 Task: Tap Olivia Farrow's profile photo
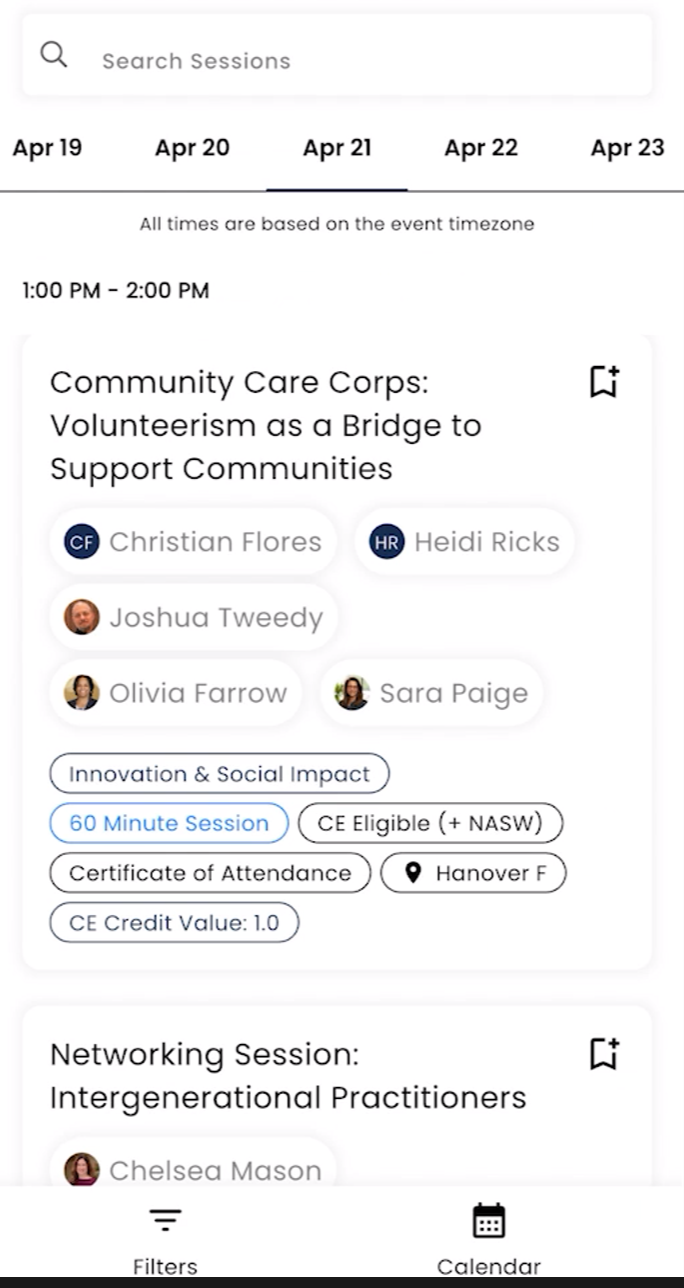(x=82, y=692)
